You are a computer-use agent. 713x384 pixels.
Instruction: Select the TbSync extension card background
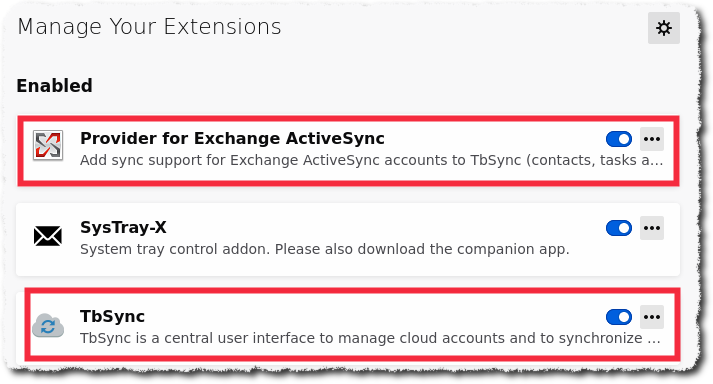[352, 324]
